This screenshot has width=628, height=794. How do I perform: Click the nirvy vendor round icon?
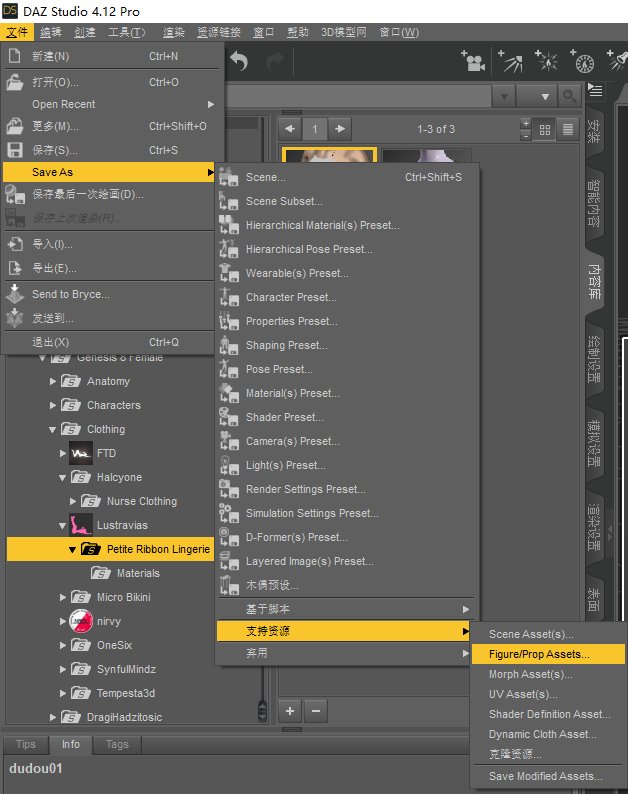tap(81, 621)
